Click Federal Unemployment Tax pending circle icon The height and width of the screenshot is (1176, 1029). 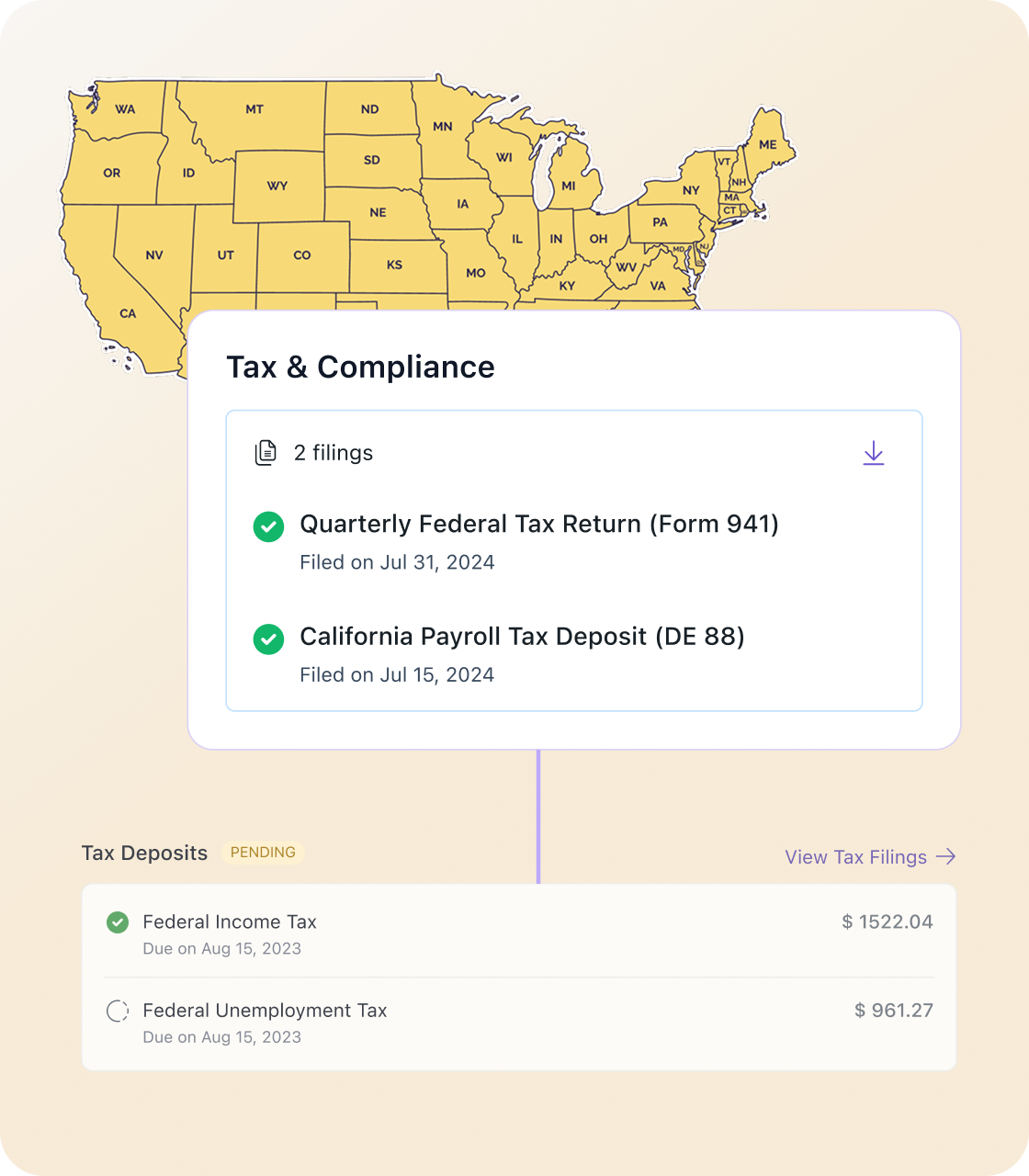click(x=118, y=1012)
